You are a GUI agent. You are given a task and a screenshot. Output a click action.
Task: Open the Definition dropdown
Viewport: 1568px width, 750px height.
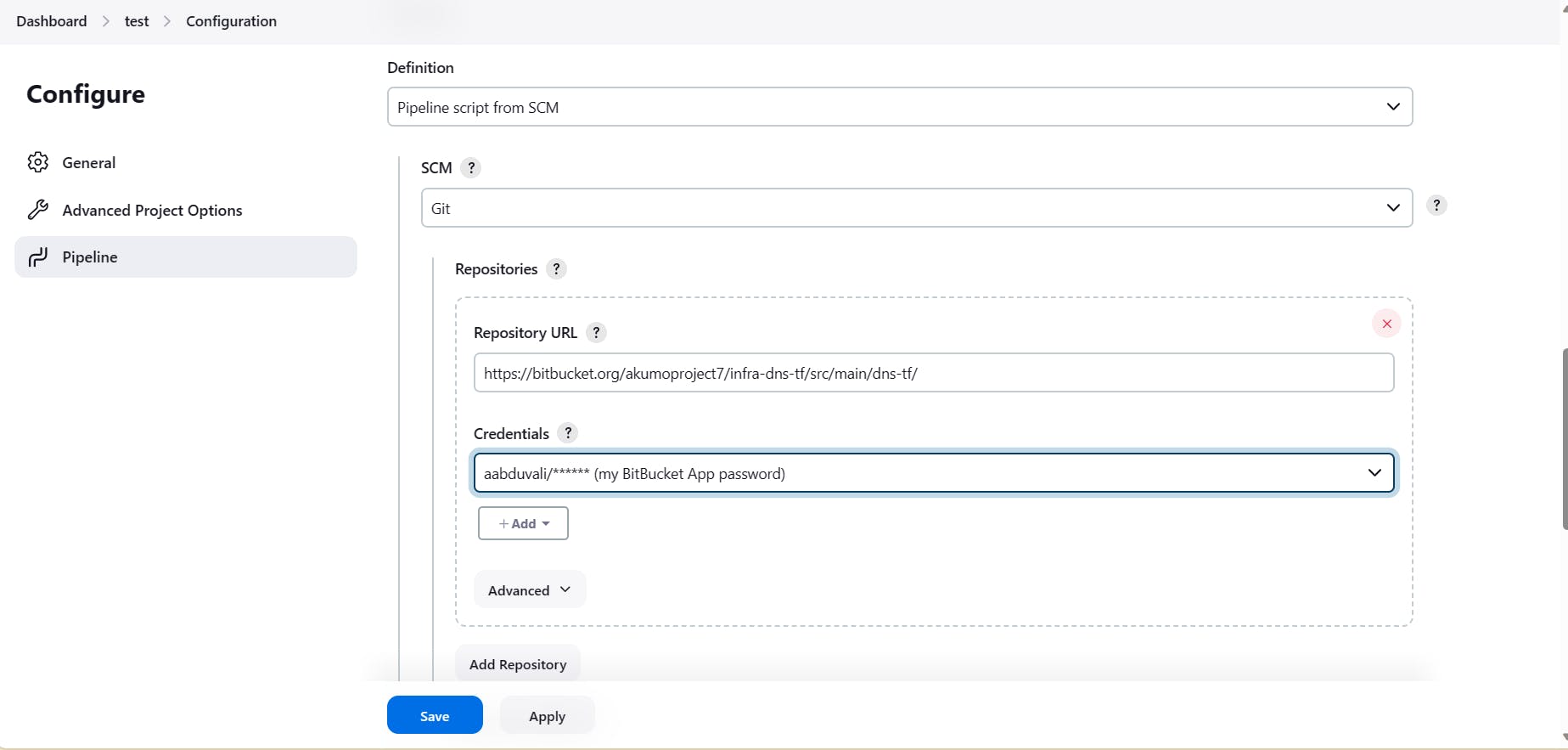[900, 107]
